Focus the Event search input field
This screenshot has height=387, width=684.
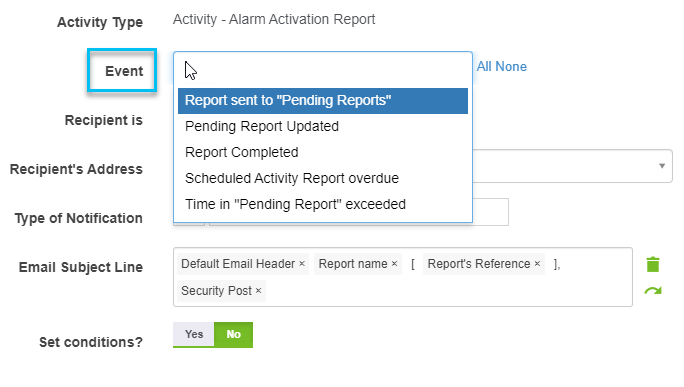pyautogui.click(x=323, y=70)
